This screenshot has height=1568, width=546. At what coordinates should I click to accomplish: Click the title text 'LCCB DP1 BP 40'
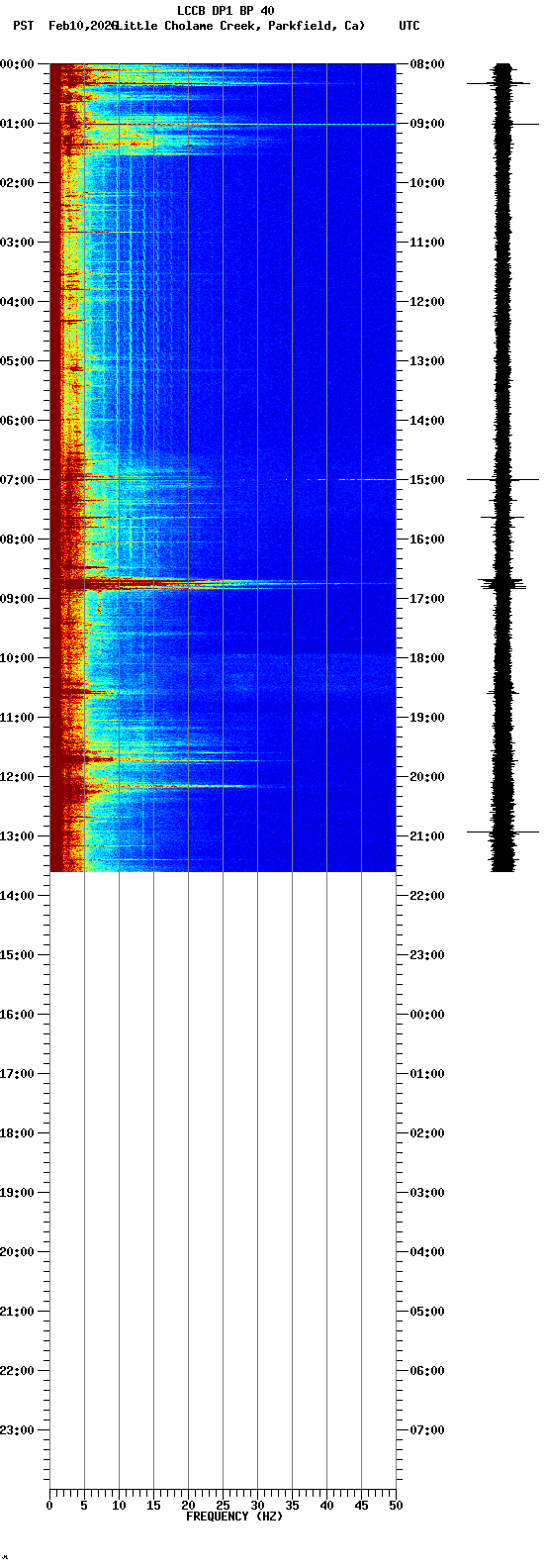[226, 11]
